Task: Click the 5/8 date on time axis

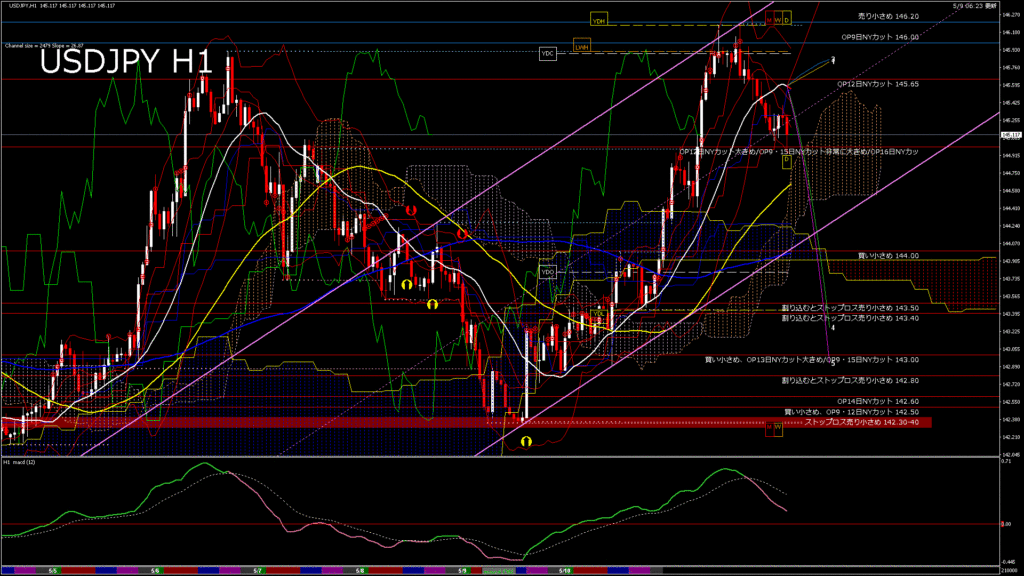Action: pos(359,571)
